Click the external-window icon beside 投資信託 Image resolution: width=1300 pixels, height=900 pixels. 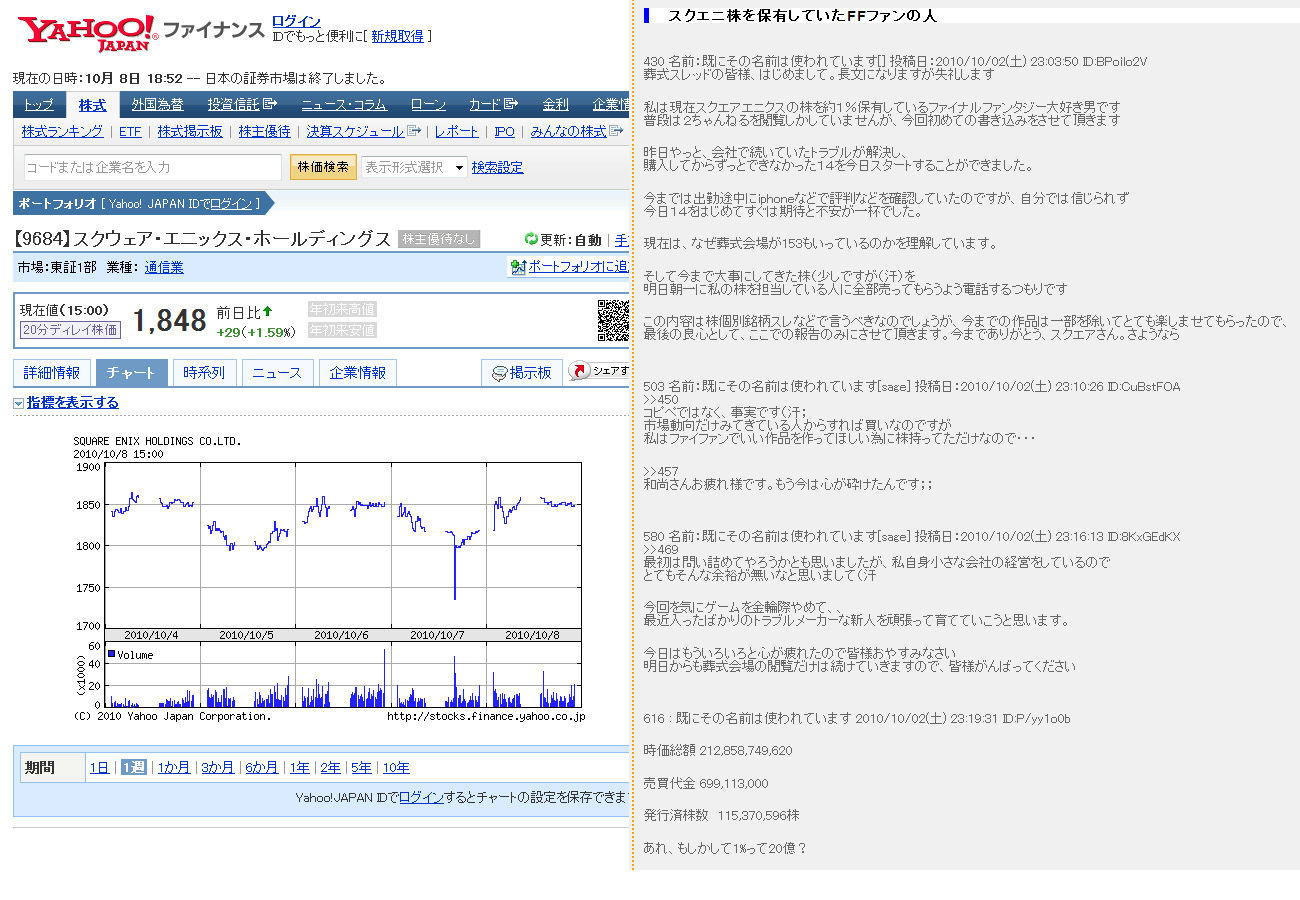pos(270,104)
